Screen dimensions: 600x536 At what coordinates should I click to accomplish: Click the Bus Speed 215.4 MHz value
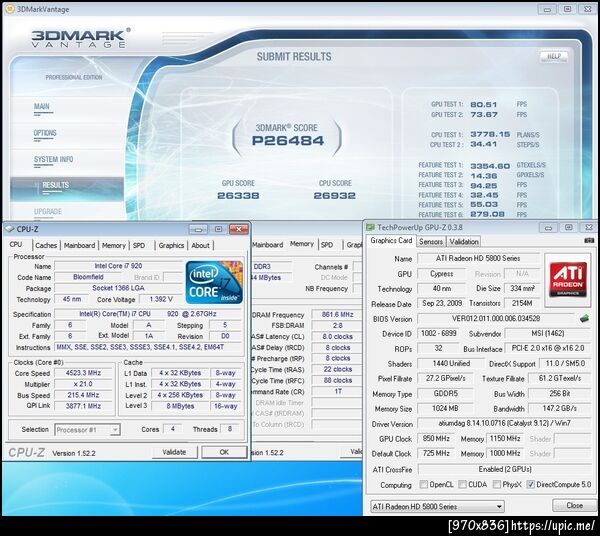coord(83,395)
